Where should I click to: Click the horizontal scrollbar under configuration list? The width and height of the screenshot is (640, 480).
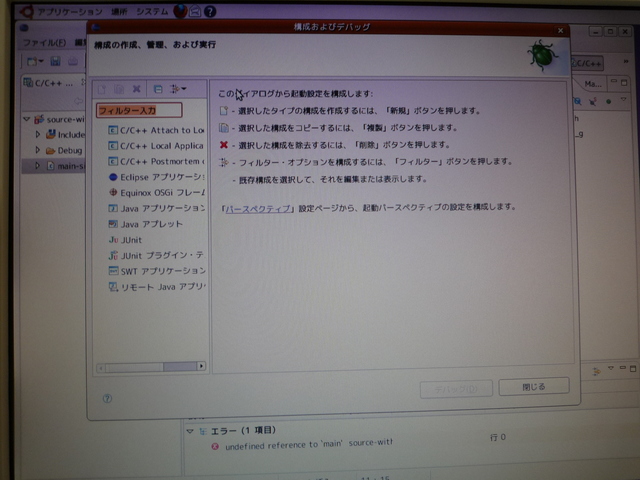pos(151,367)
